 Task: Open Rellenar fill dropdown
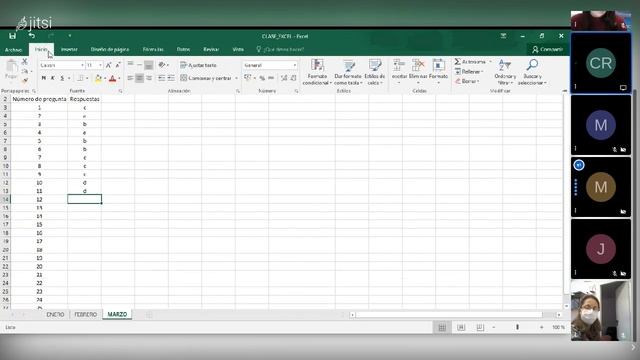(x=469, y=72)
